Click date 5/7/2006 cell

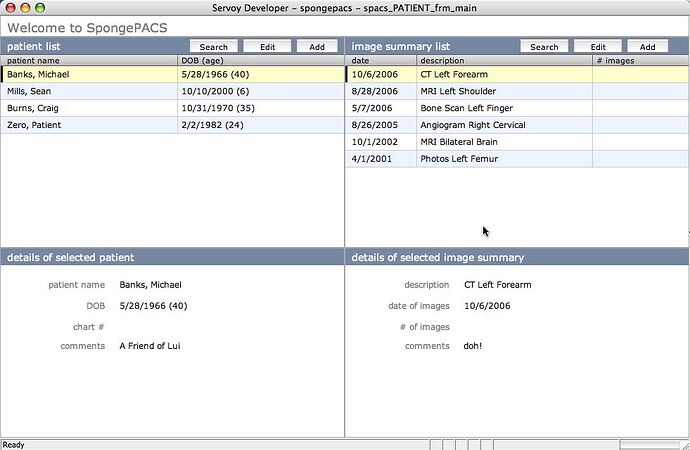[381, 108]
